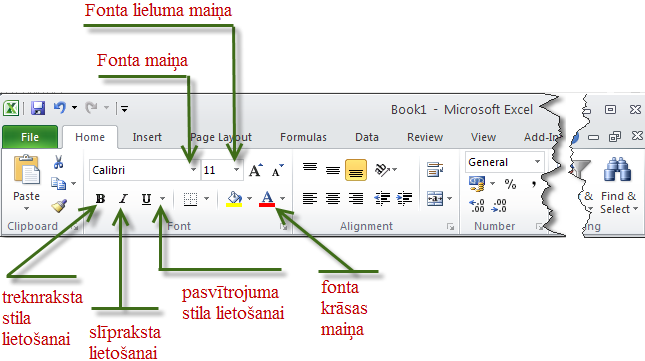Copy selection with the Copy icon
The width and height of the screenshot is (645, 361).
tap(58, 183)
